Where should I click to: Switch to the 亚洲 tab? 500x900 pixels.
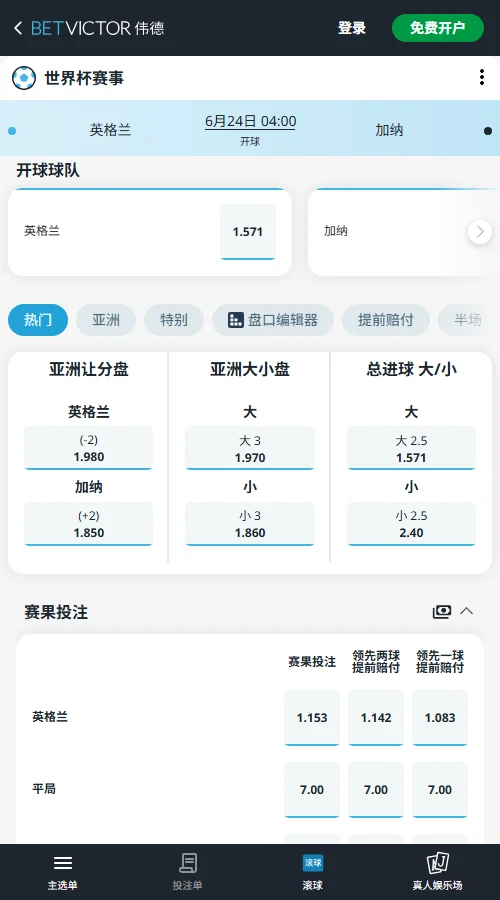pyautogui.click(x=106, y=320)
